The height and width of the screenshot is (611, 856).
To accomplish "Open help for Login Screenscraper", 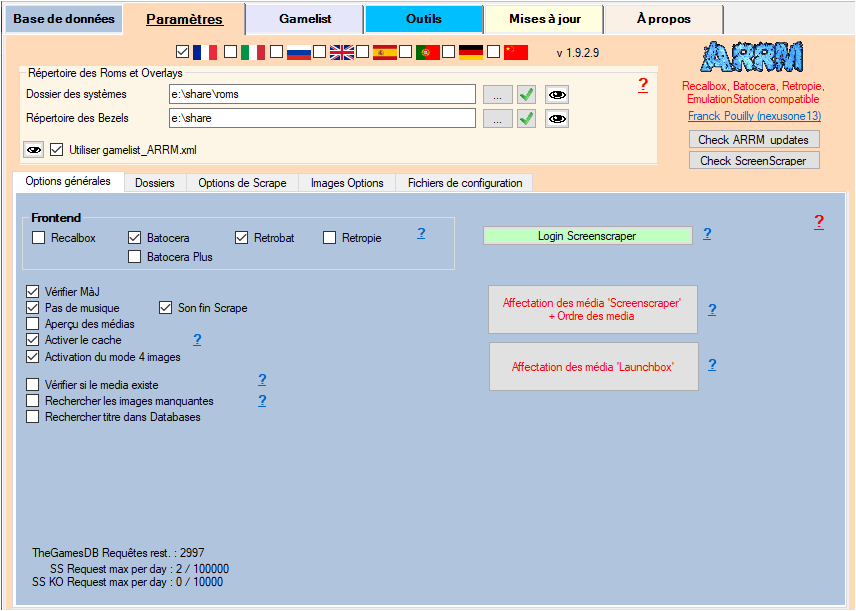I will (707, 234).
